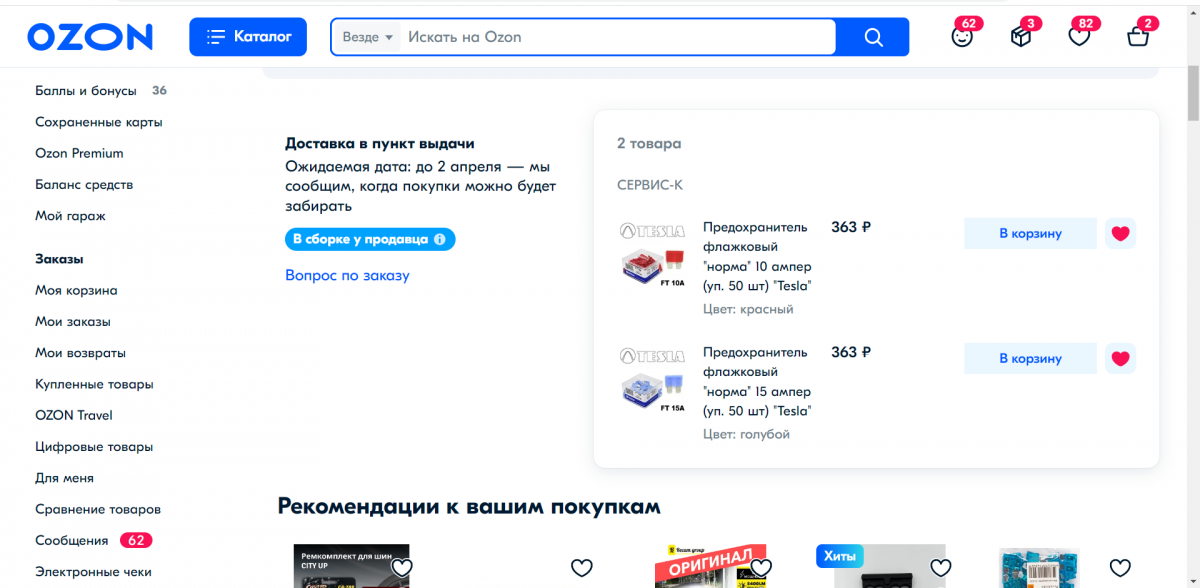Click the Вопрос по заказу link

pos(347,275)
